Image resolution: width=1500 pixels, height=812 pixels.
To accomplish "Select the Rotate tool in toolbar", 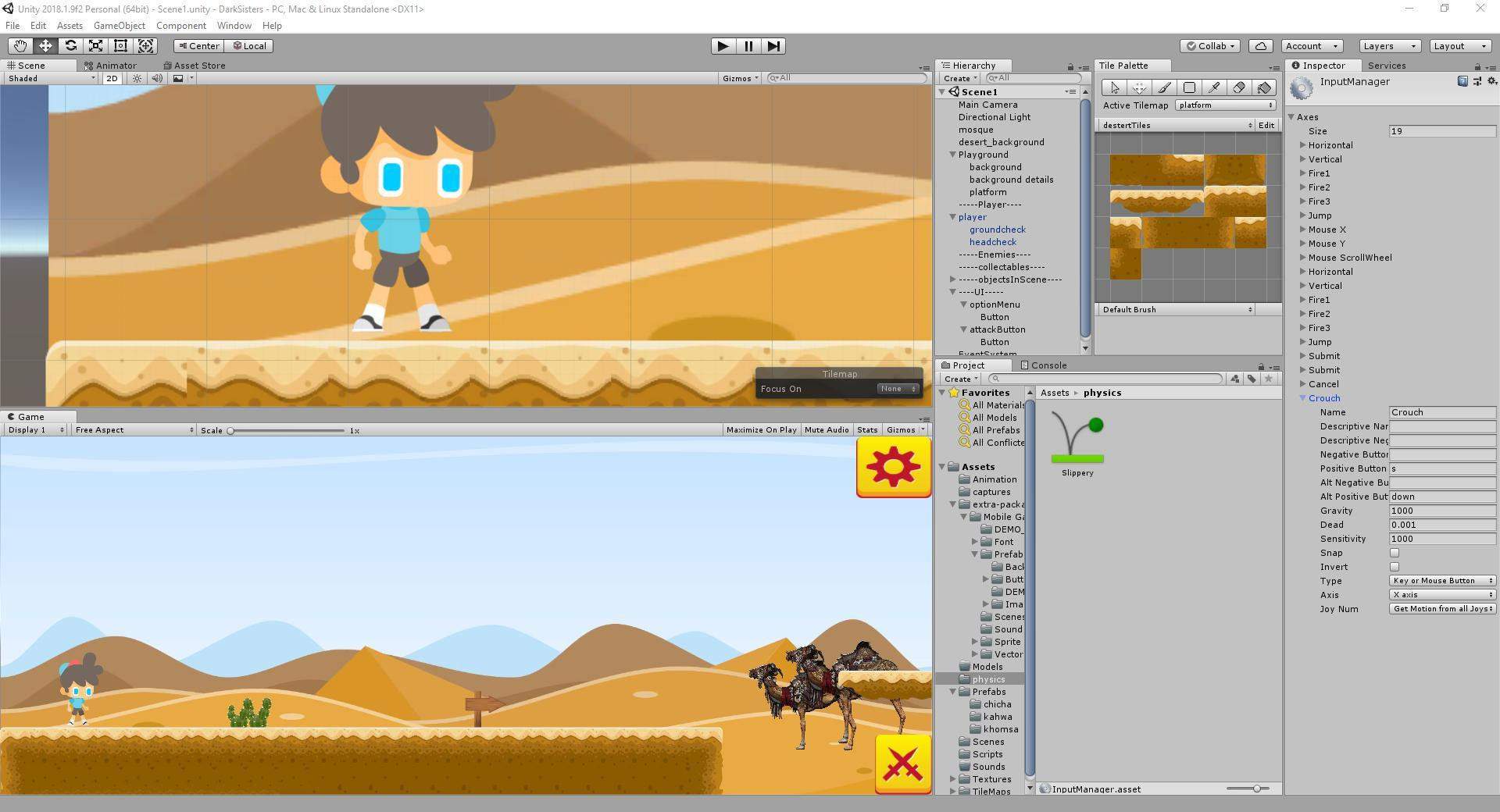I will point(70,46).
